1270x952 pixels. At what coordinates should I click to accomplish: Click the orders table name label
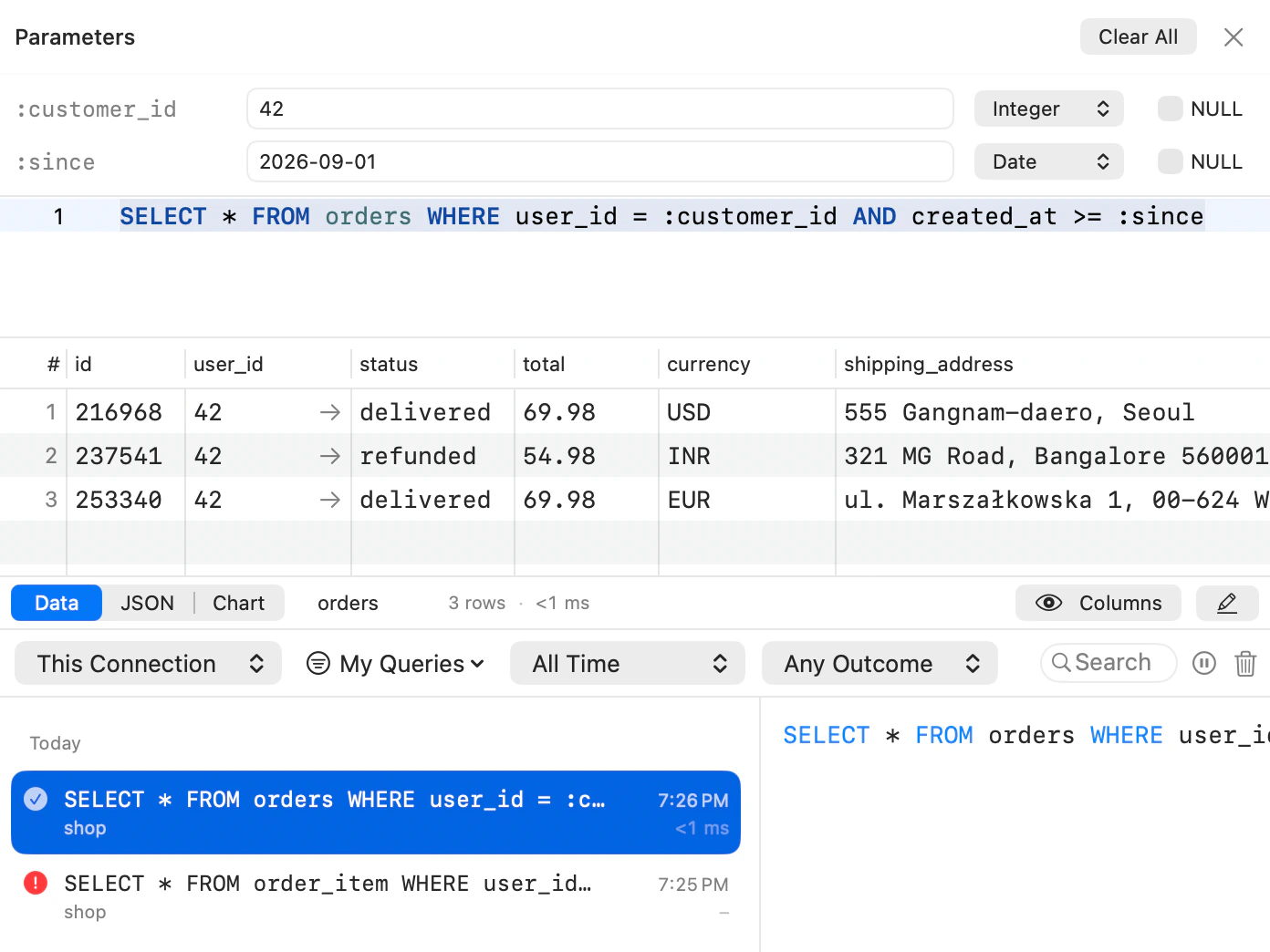tap(348, 603)
